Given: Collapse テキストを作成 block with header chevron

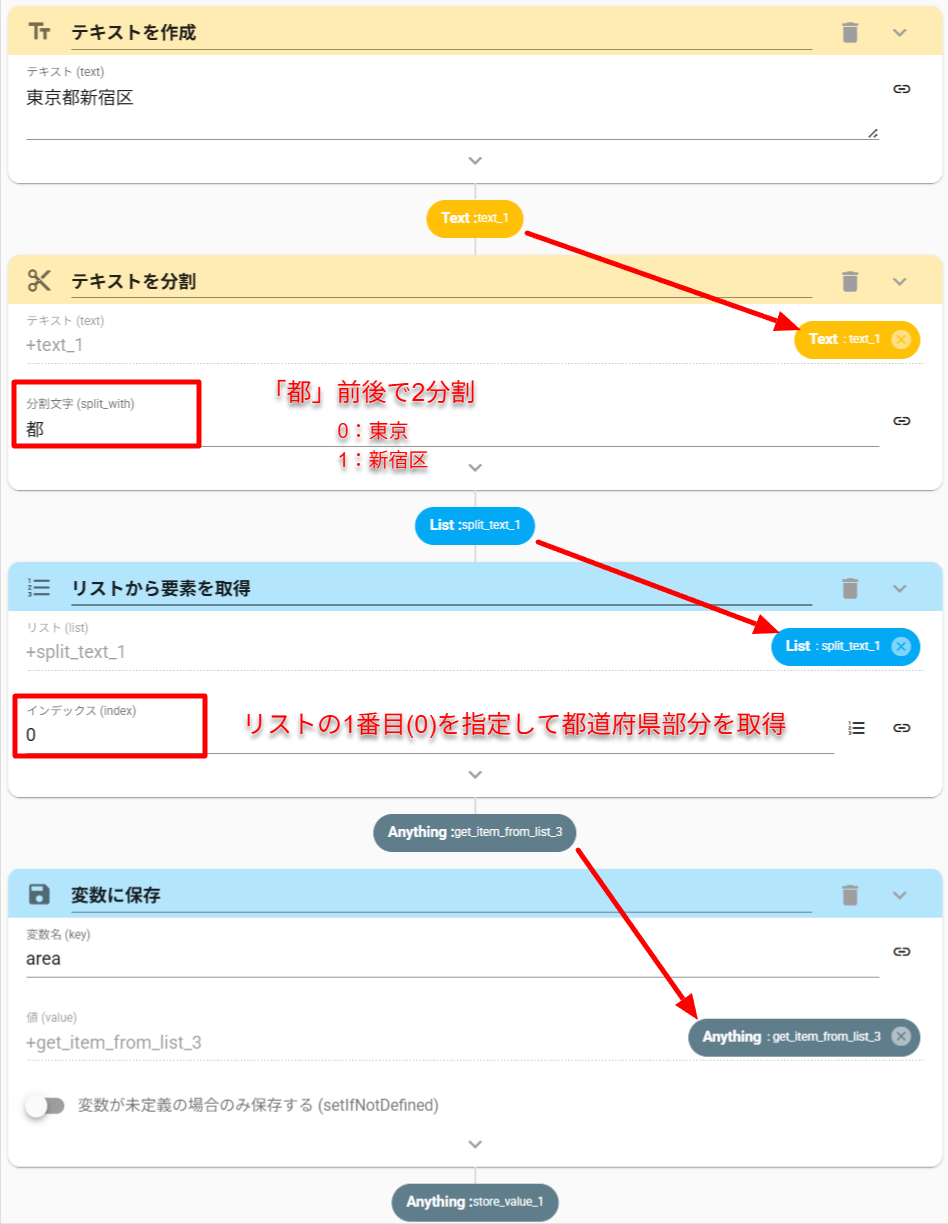Looking at the screenshot, I should (x=899, y=33).
